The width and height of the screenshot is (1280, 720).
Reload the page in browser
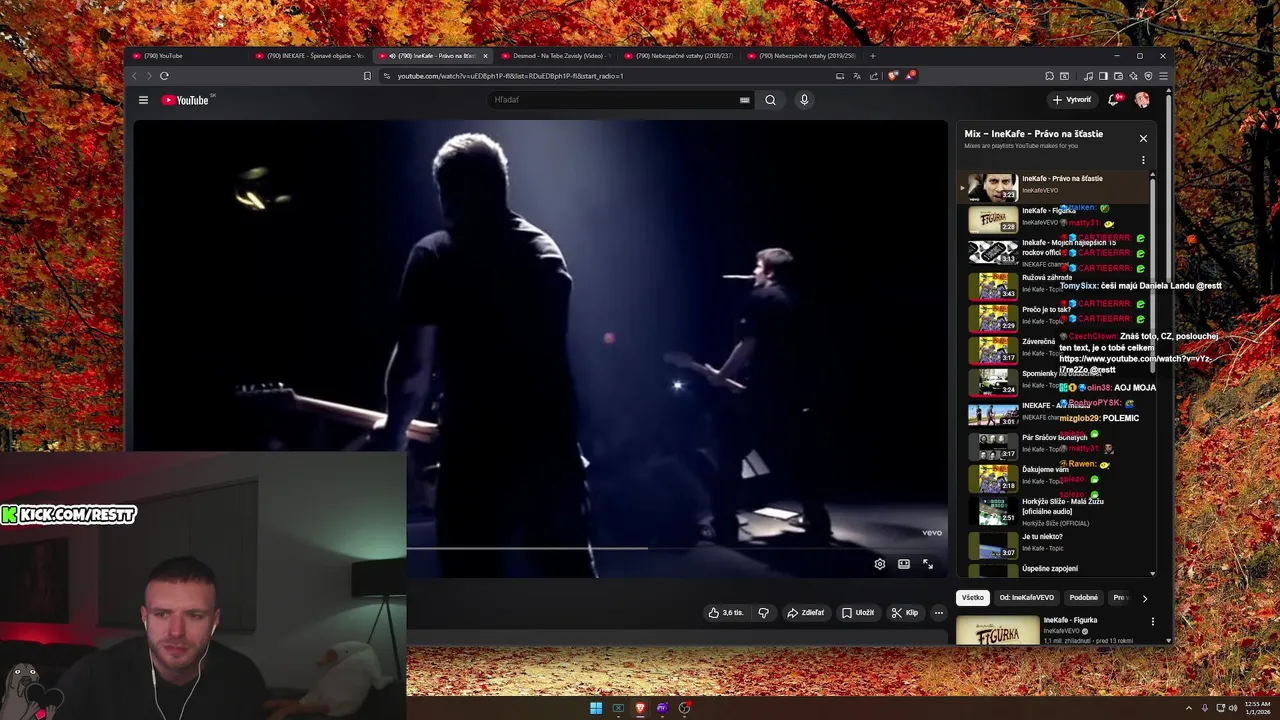click(164, 76)
